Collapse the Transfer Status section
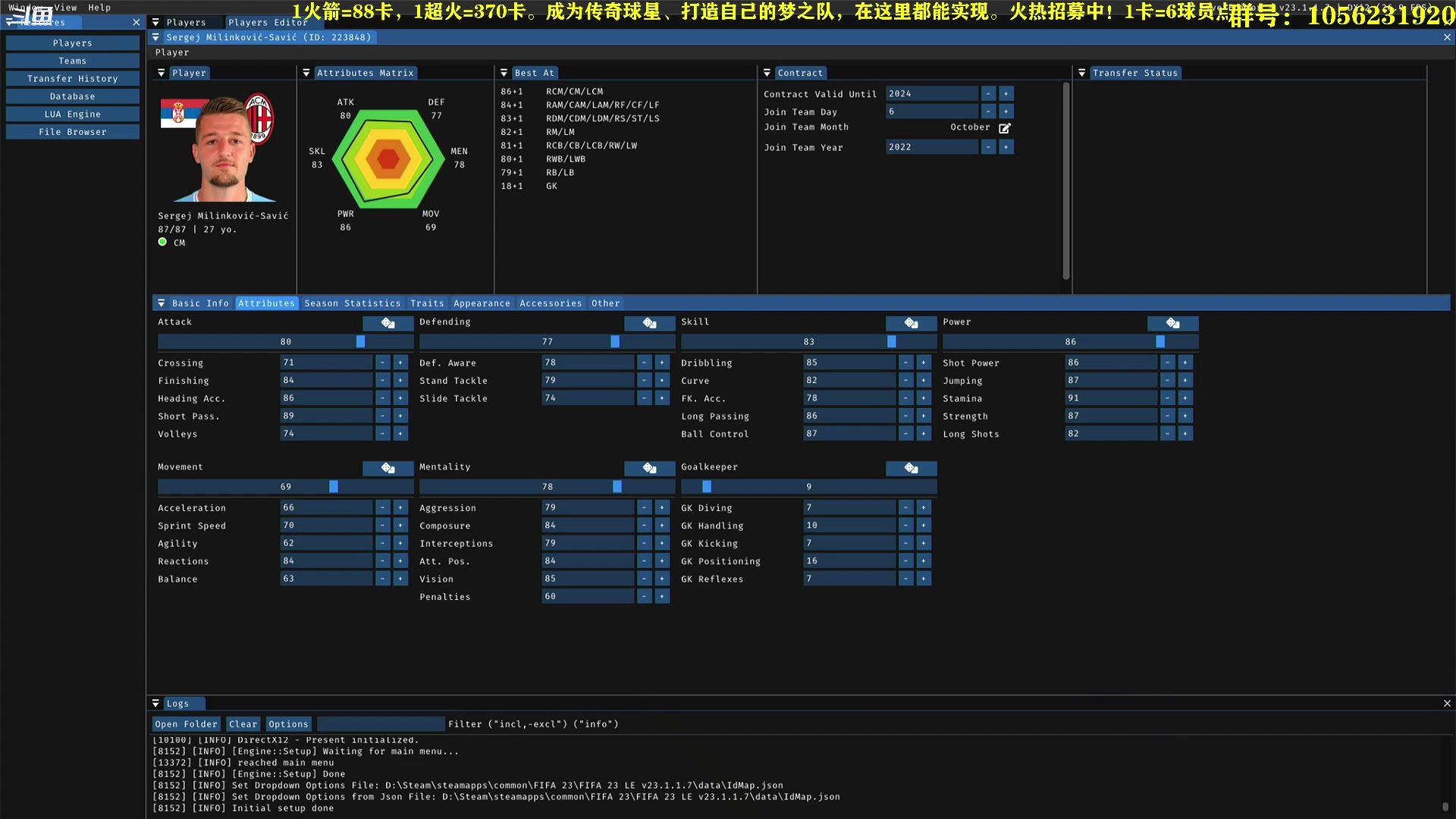The width and height of the screenshot is (1456, 819). click(1082, 73)
